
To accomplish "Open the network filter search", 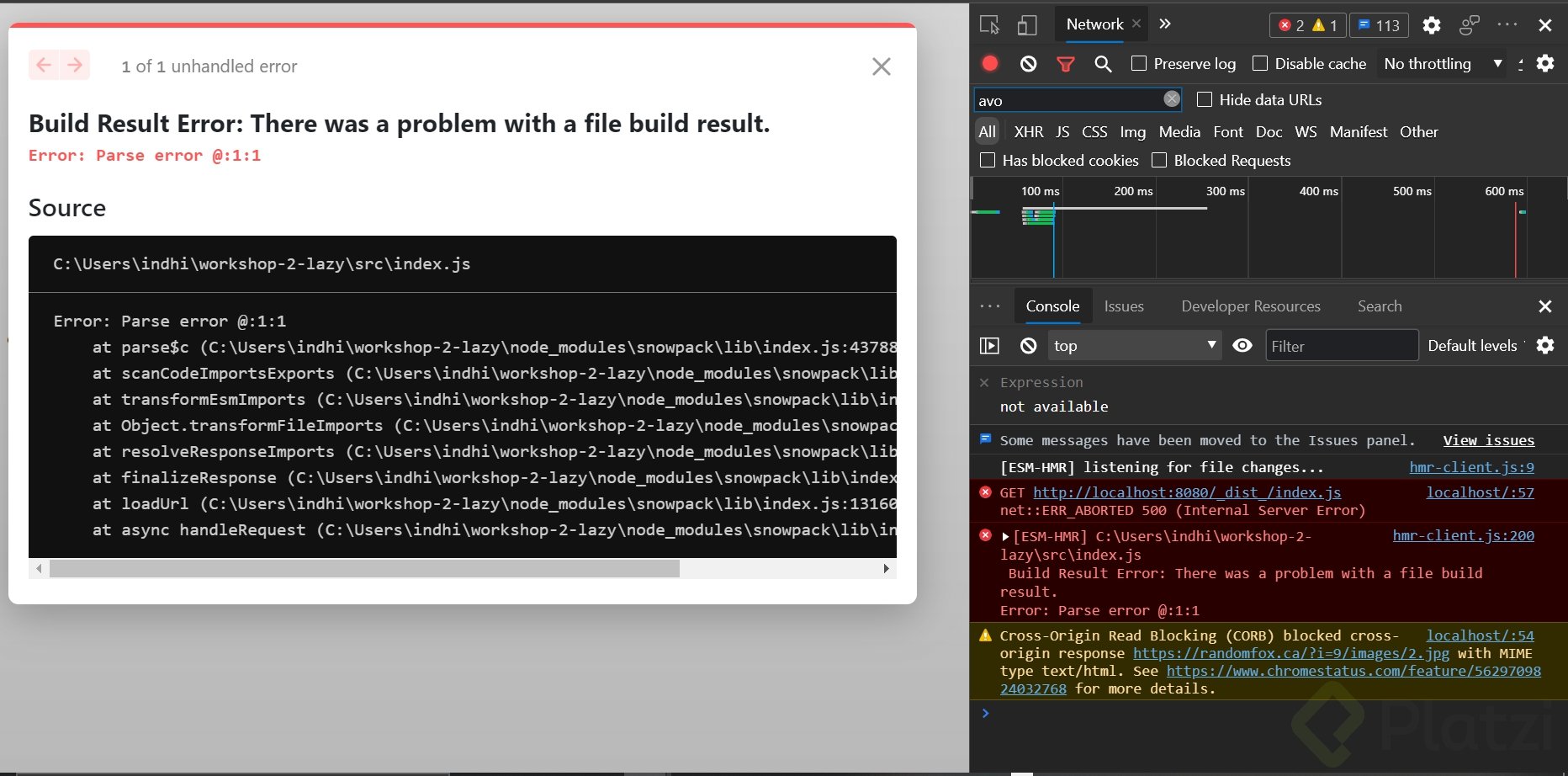I will coord(1103,63).
